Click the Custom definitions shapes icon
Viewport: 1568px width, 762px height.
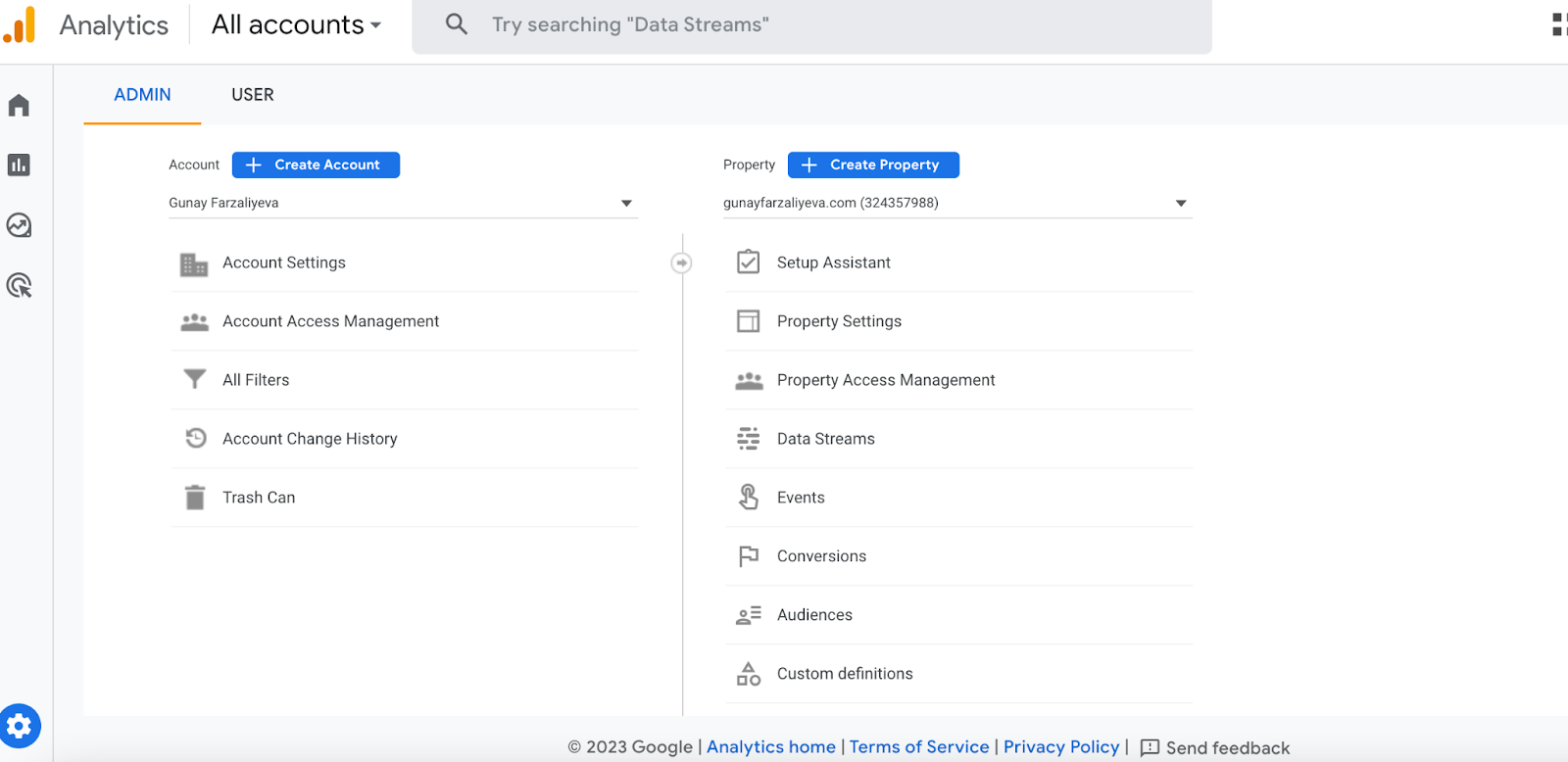click(749, 673)
